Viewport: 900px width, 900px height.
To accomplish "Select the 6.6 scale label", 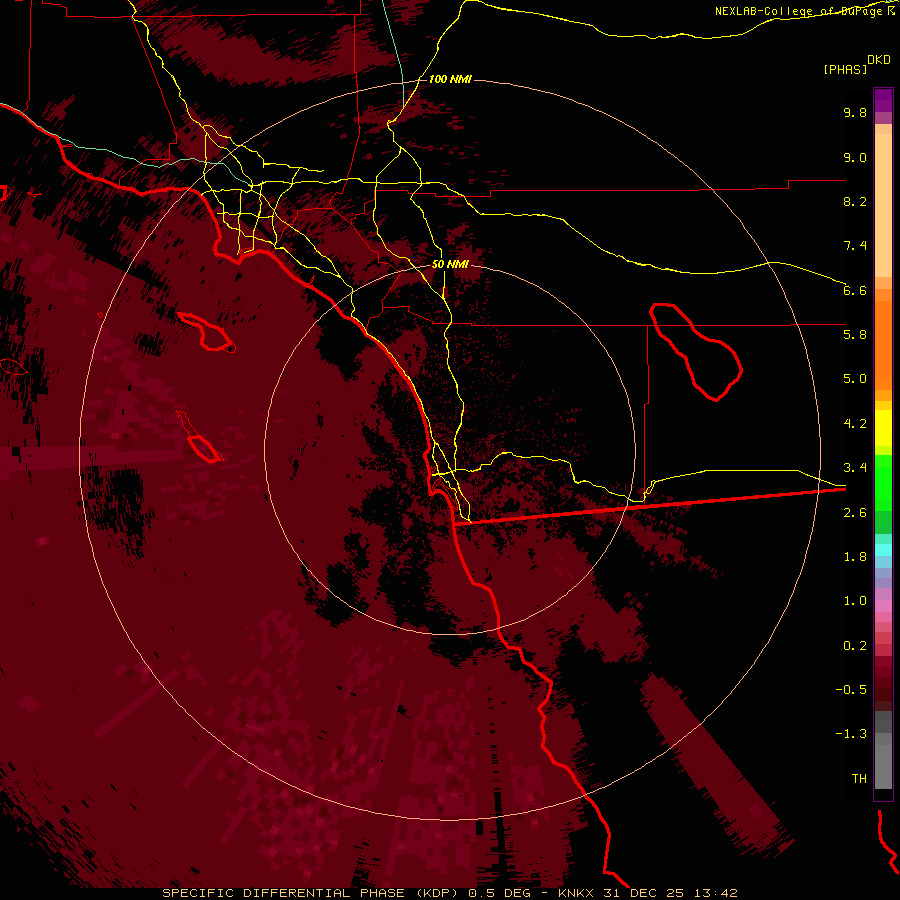I will point(855,290).
